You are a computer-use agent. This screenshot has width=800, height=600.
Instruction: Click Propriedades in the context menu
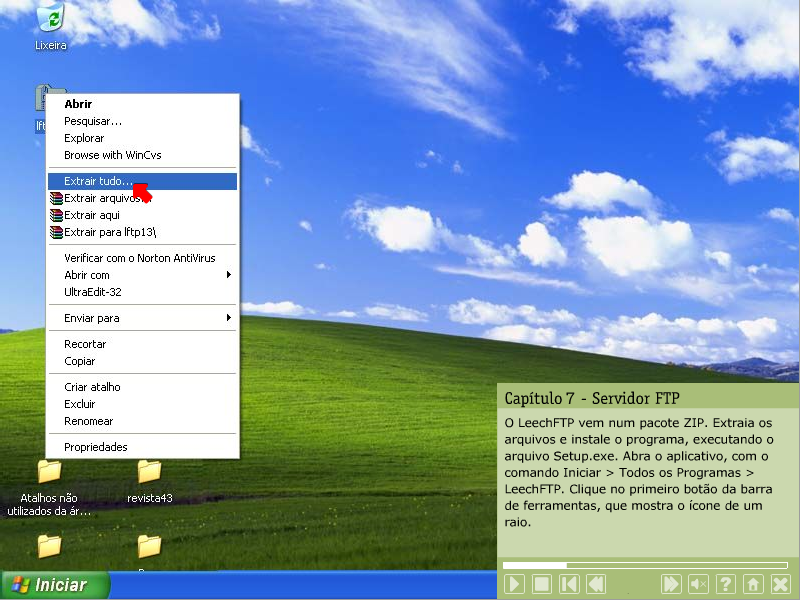96,447
